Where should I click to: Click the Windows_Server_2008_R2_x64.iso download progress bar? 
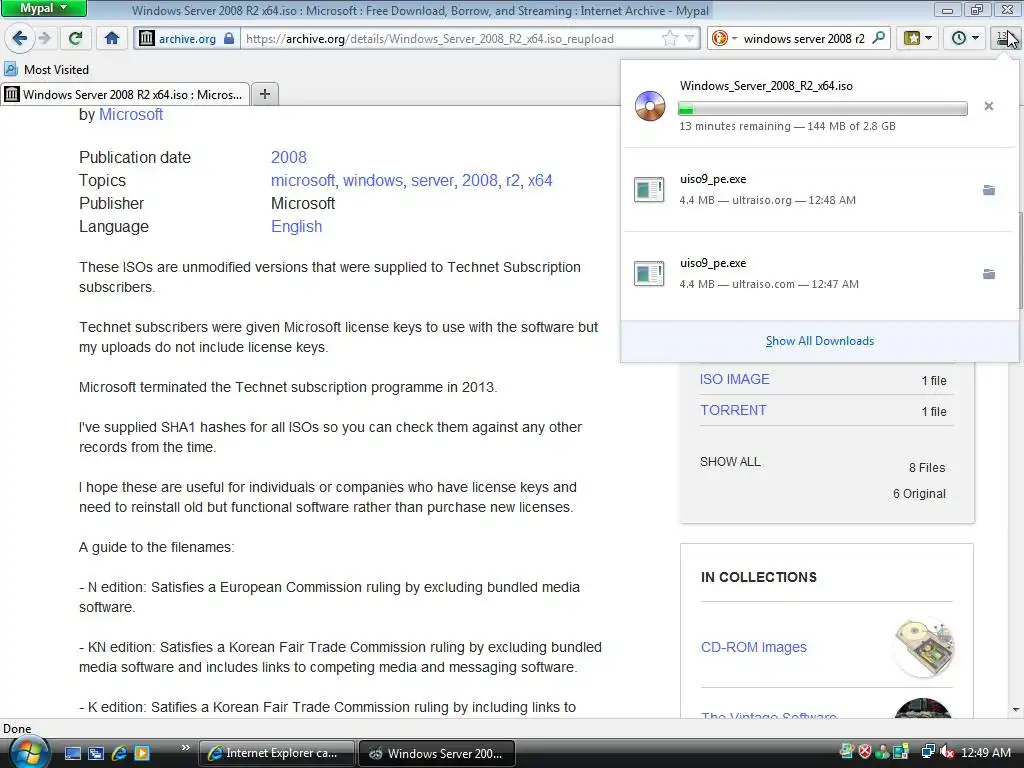point(823,108)
